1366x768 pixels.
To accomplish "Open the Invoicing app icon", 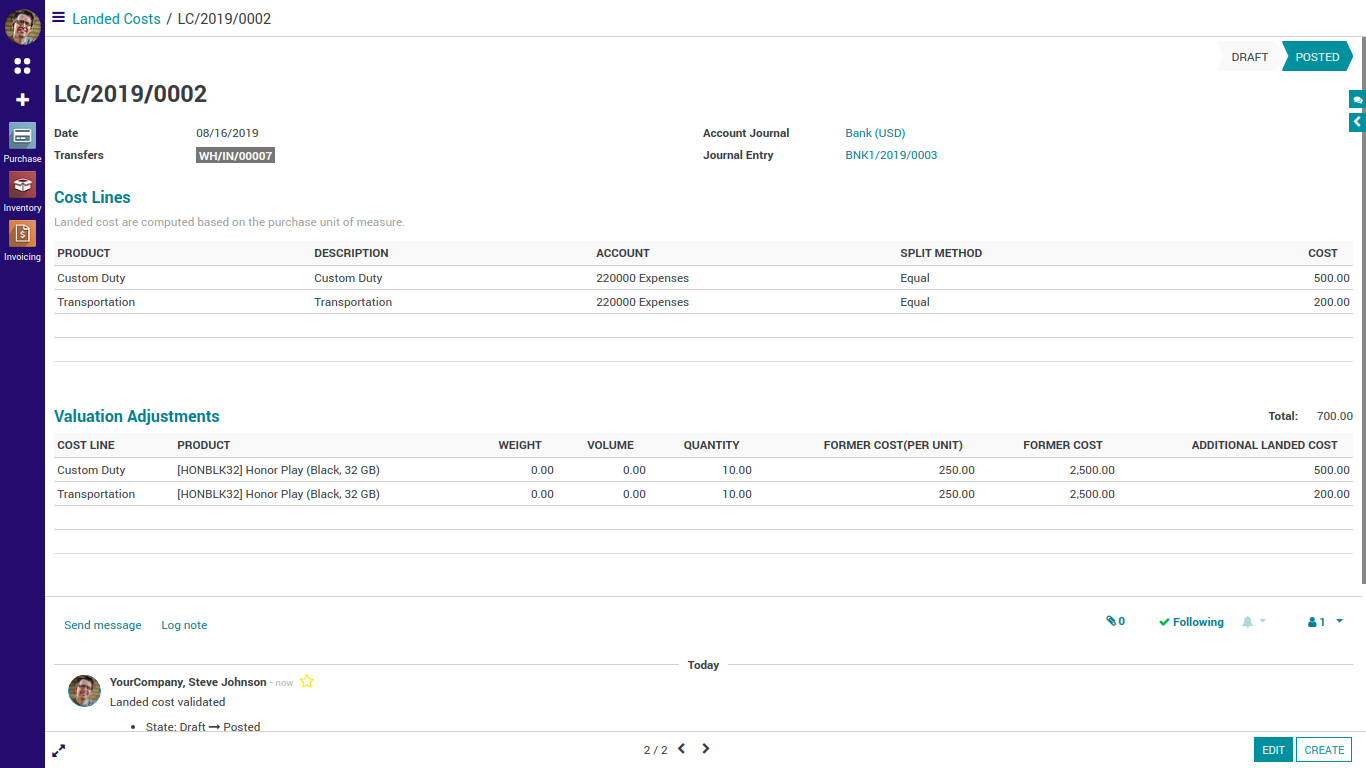I will tap(22, 234).
